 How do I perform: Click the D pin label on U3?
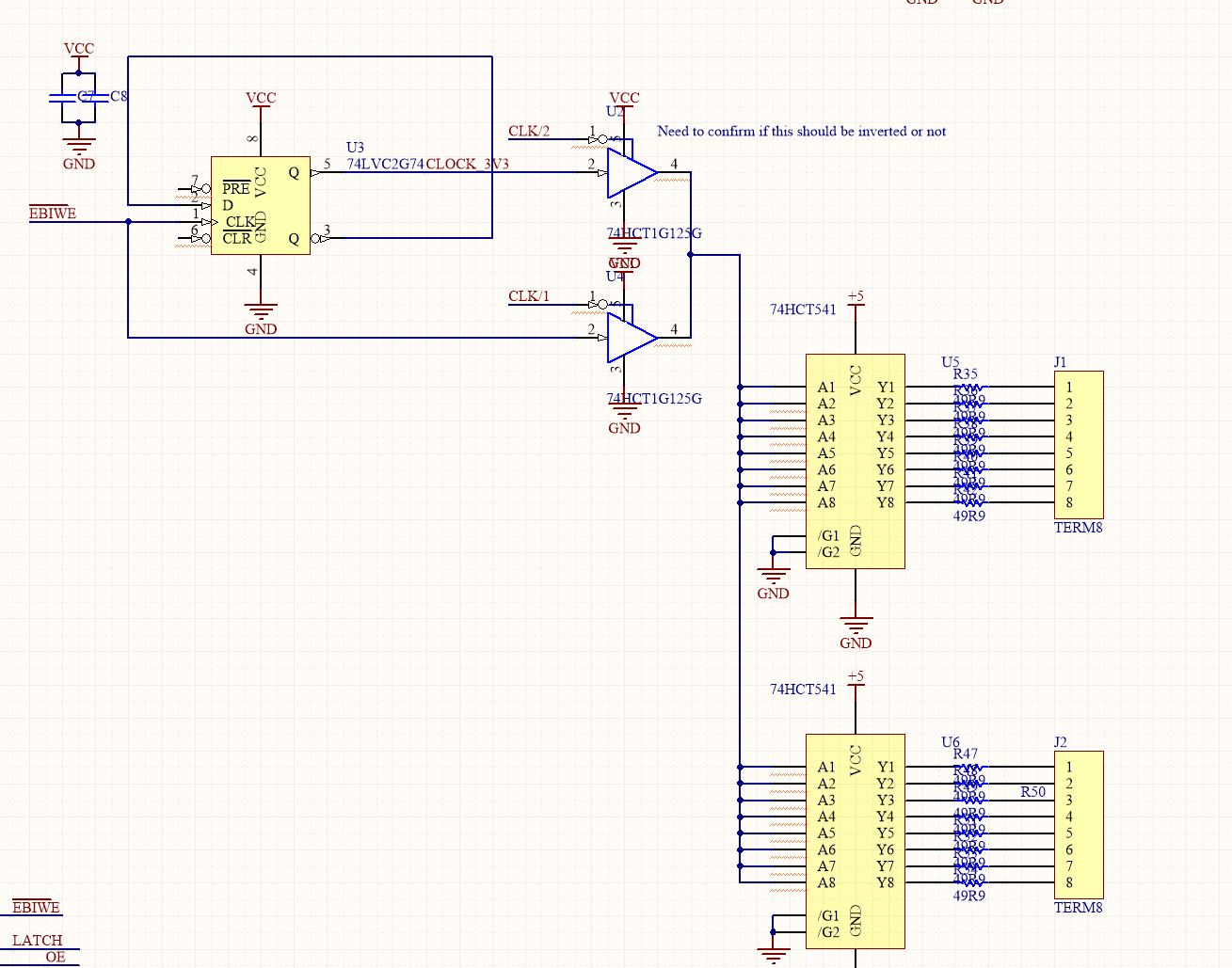228,205
